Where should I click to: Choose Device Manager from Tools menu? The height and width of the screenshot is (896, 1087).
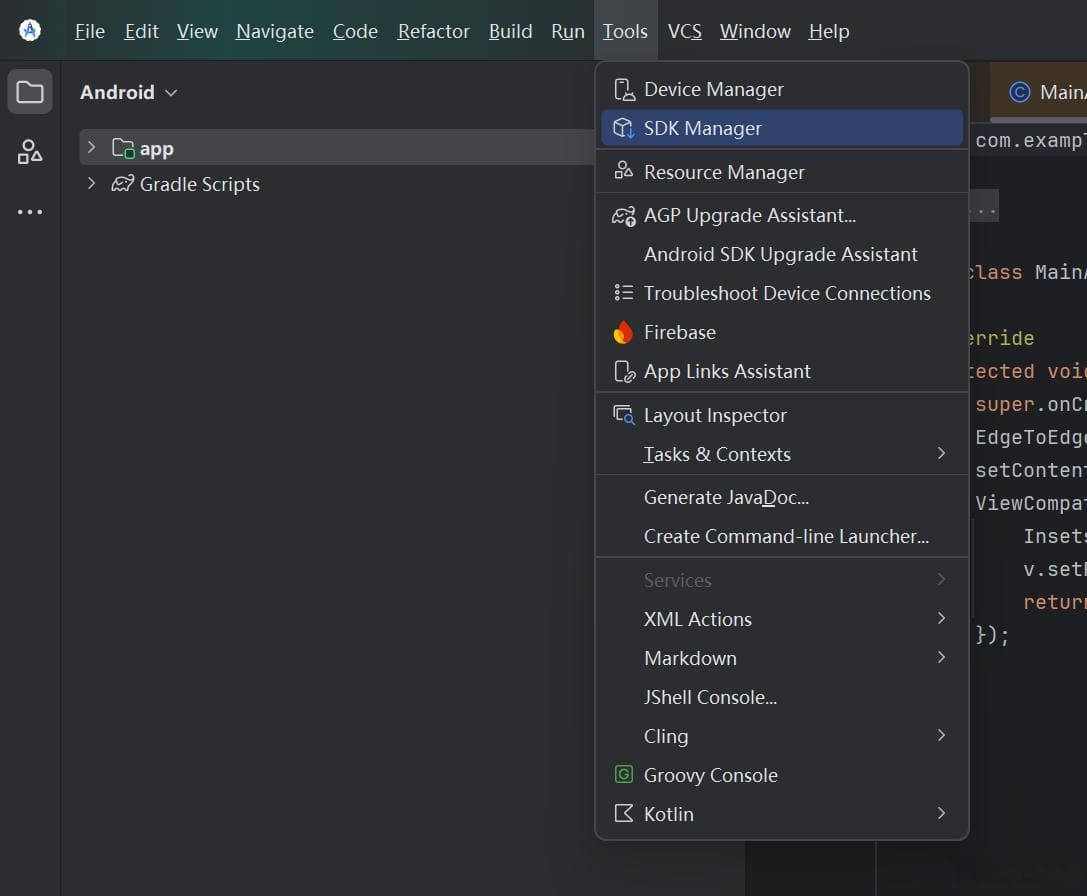pos(781,89)
